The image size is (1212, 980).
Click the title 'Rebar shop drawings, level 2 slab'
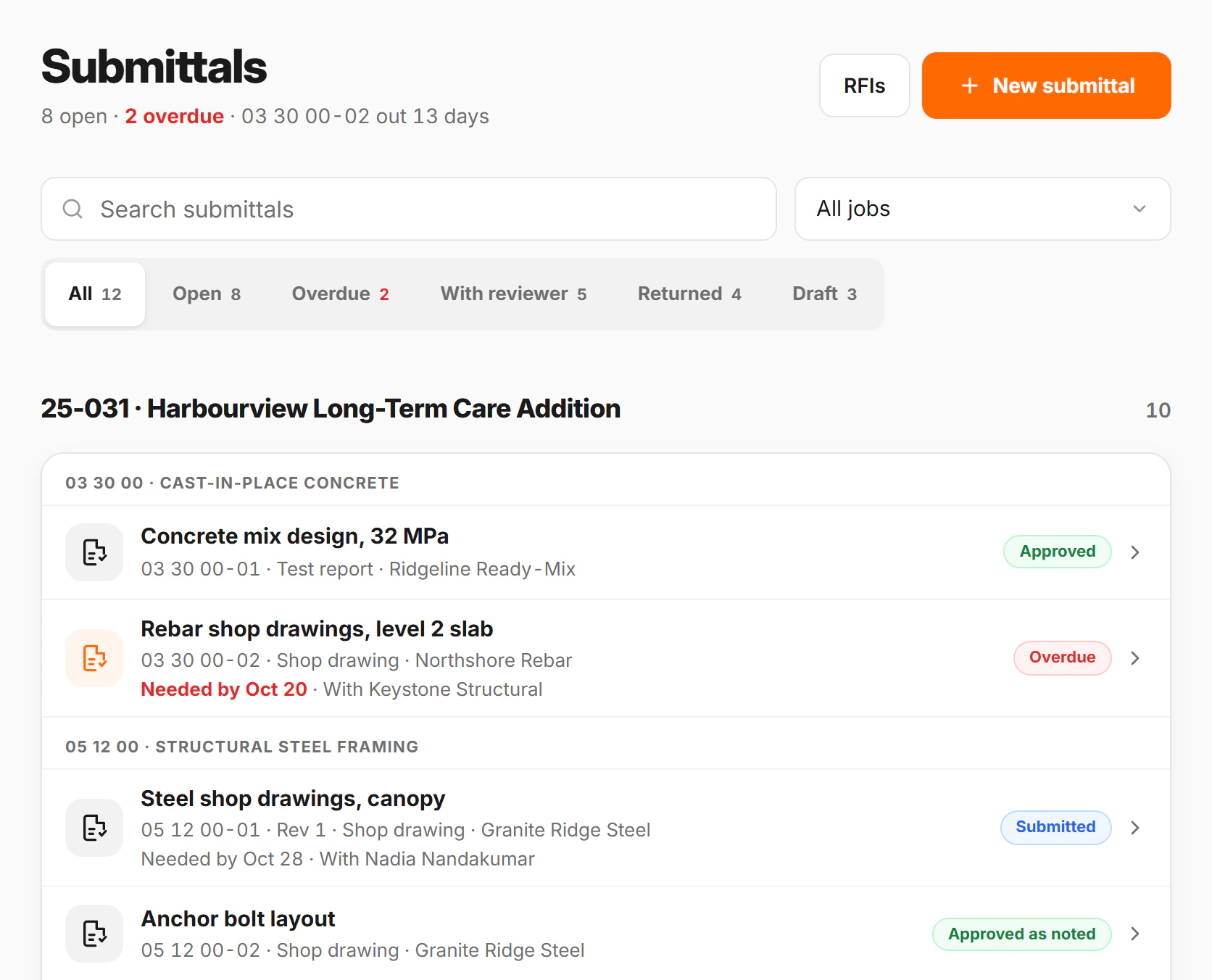point(317,629)
